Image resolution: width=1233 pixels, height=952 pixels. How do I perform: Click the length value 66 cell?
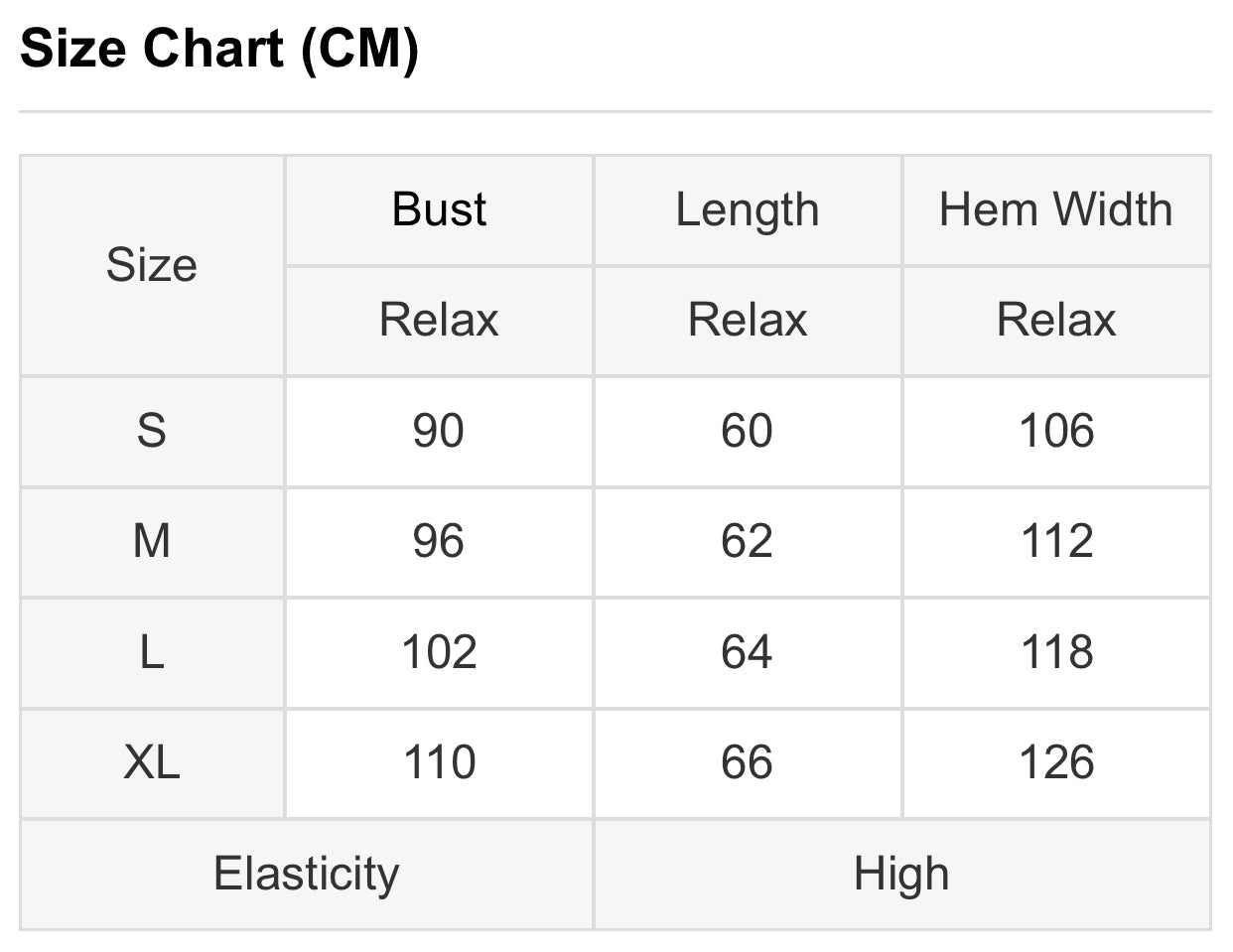(x=747, y=762)
